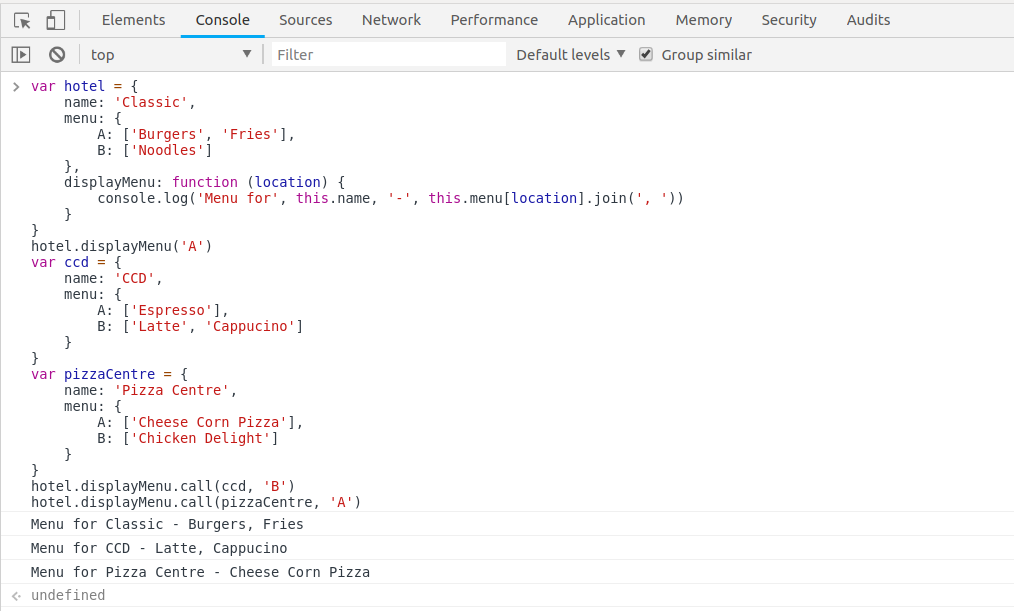Click the console input prompt chevron
Screen dimensions: 1014x611
[x=15, y=87]
